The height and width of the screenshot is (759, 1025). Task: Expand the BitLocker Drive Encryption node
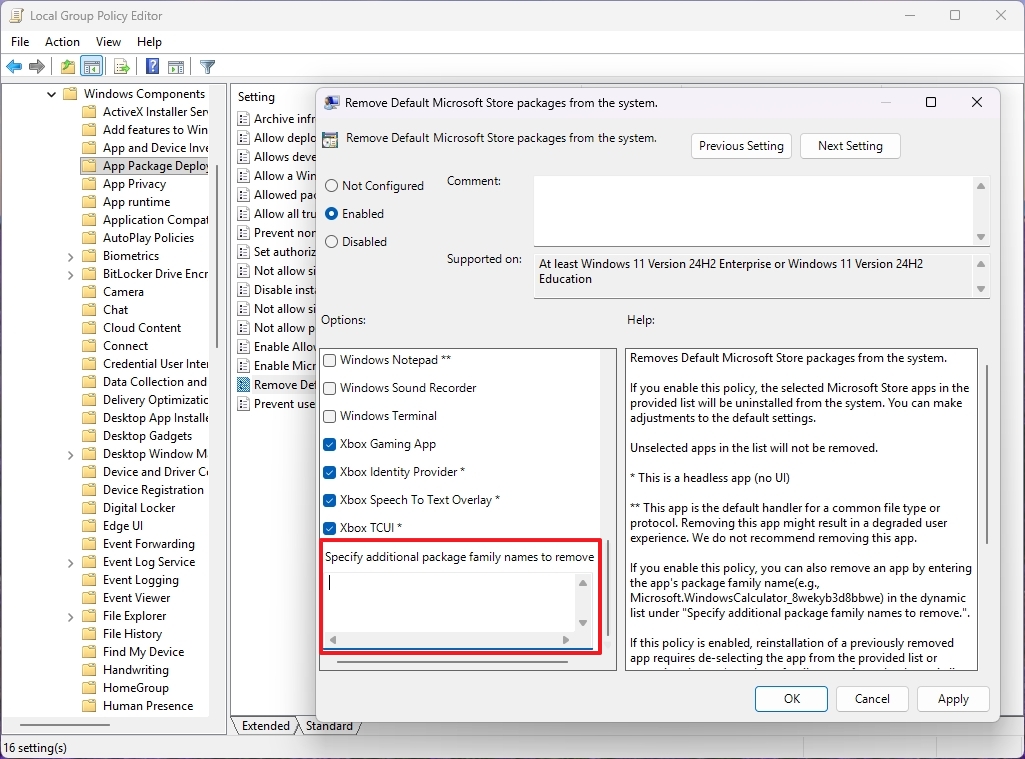coord(69,273)
